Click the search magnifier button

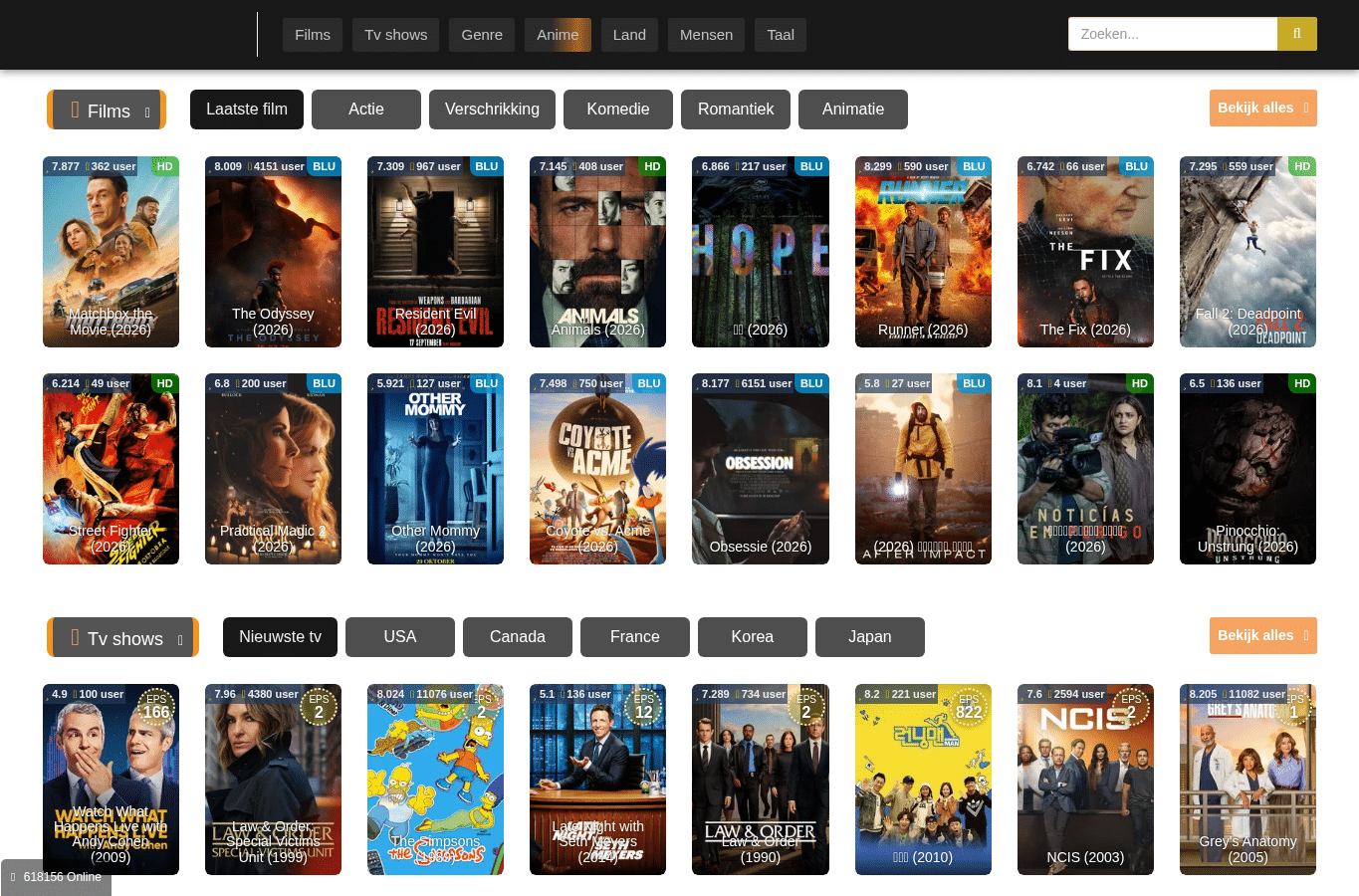click(1296, 34)
